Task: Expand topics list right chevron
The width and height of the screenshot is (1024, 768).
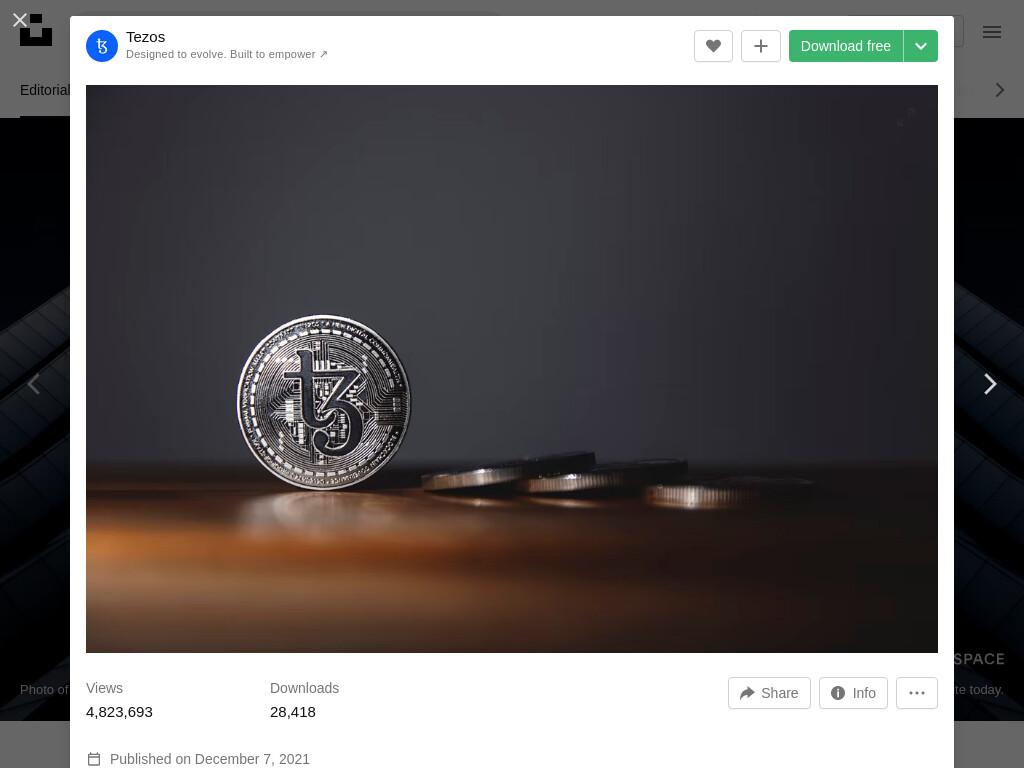Action: pyautogui.click(x=1000, y=90)
